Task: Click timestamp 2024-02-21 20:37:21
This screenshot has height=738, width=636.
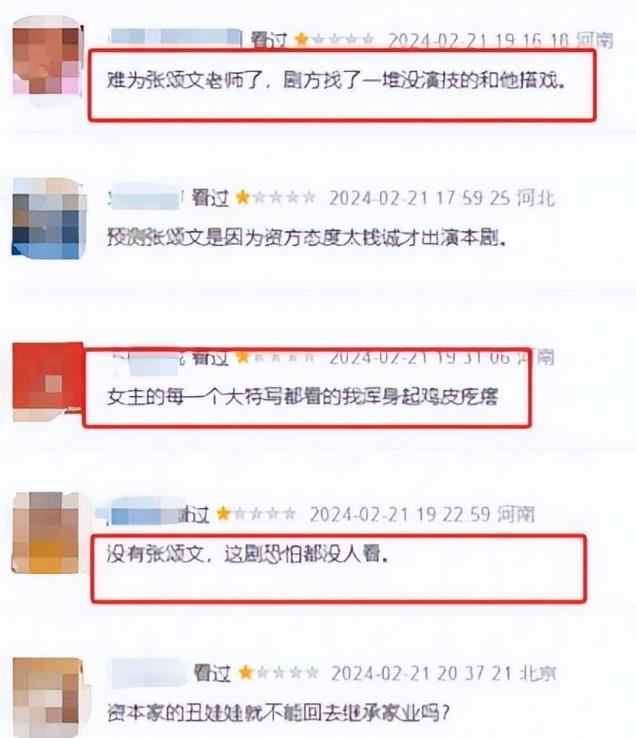Action: [x=421, y=674]
